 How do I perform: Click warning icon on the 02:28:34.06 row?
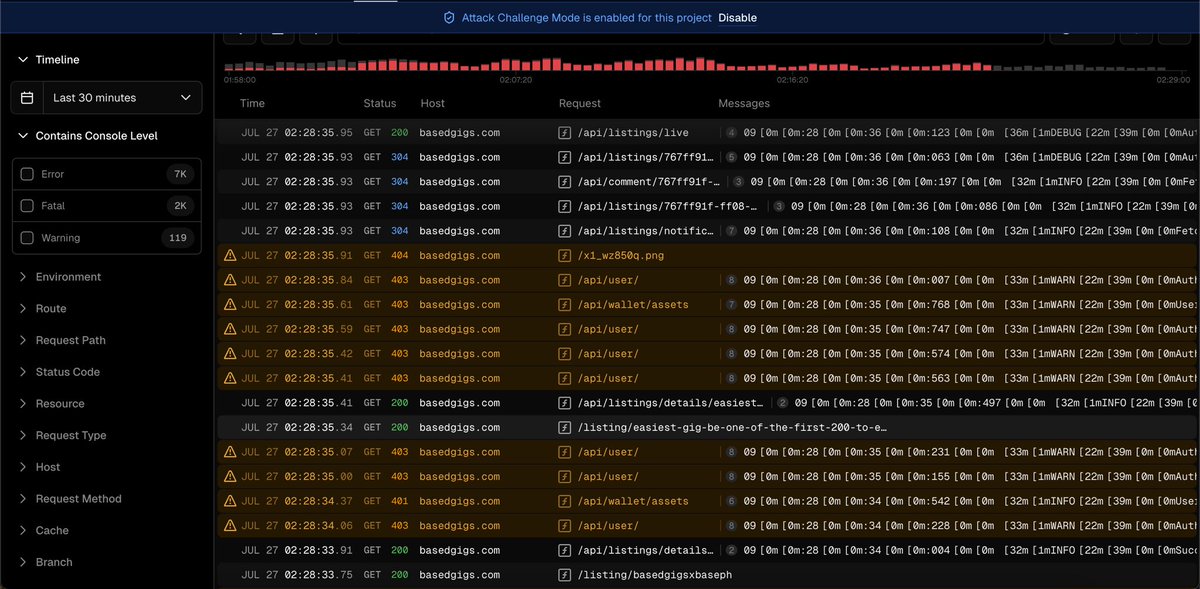[230, 526]
